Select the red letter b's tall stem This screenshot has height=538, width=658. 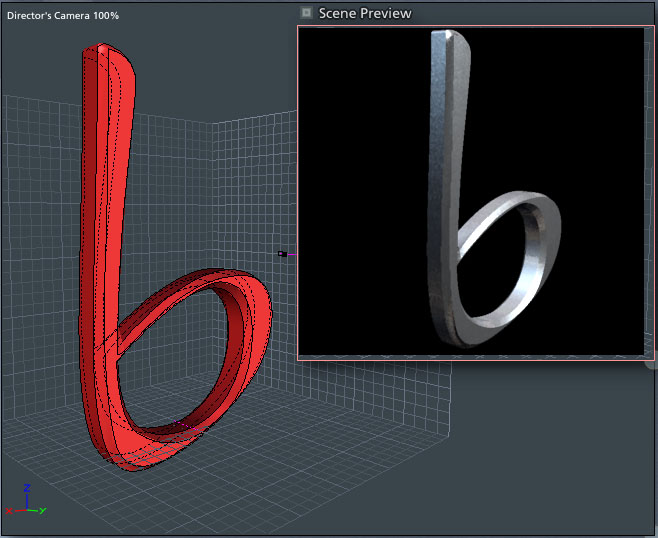pos(98,200)
